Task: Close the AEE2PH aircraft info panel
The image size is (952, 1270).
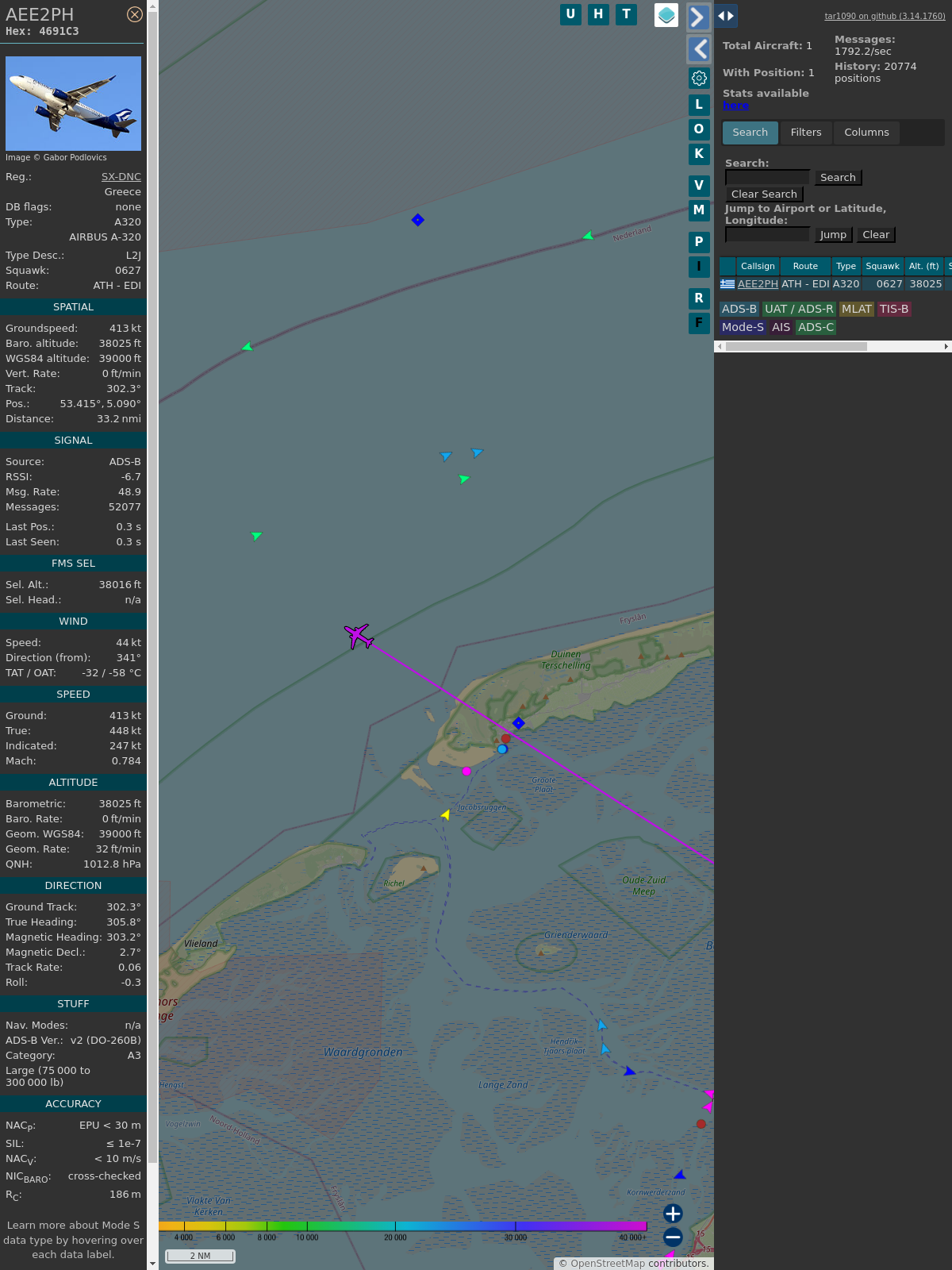Action: [135, 14]
